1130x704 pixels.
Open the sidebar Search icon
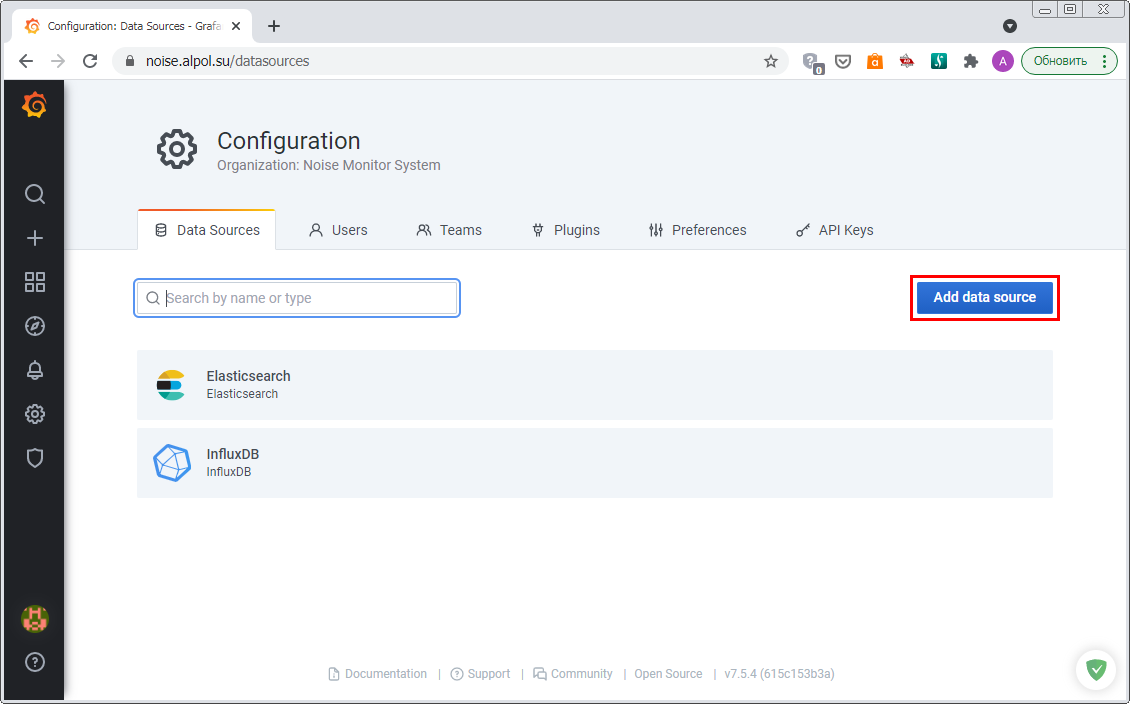(x=35, y=194)
